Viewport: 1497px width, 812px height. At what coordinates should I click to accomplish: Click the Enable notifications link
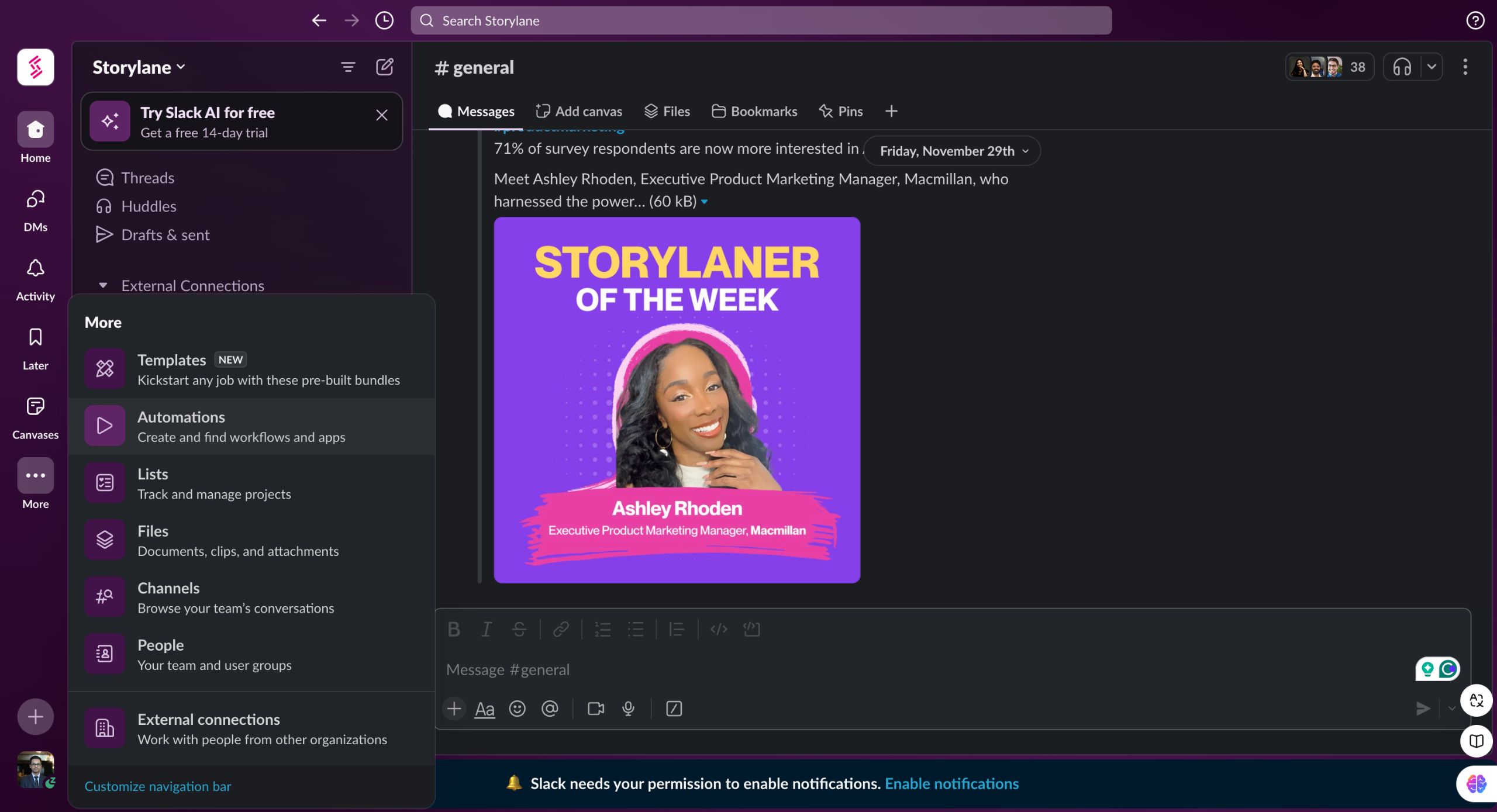click(951, 783)
